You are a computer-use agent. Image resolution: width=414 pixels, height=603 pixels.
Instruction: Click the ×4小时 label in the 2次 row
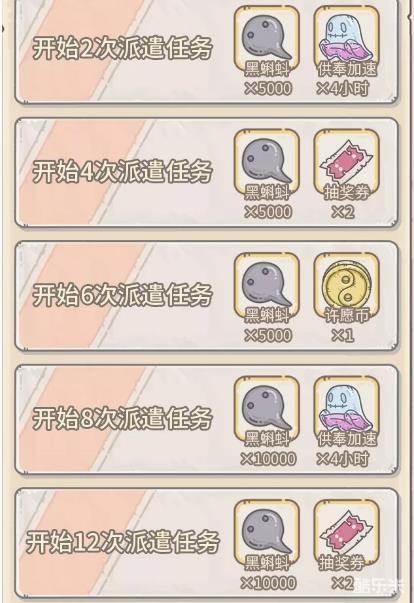(x=343, y=88)
